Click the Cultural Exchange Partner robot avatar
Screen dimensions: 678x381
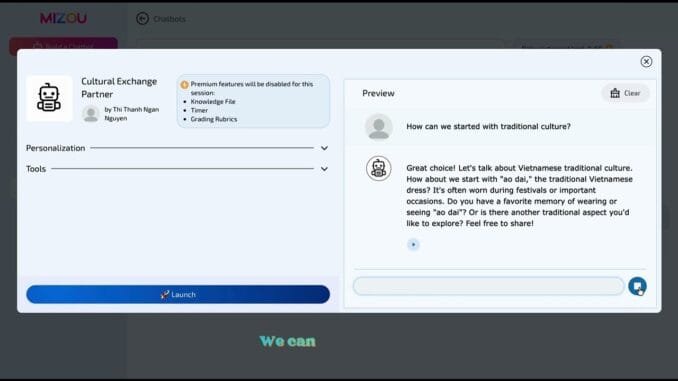click(x=49, y=98)
